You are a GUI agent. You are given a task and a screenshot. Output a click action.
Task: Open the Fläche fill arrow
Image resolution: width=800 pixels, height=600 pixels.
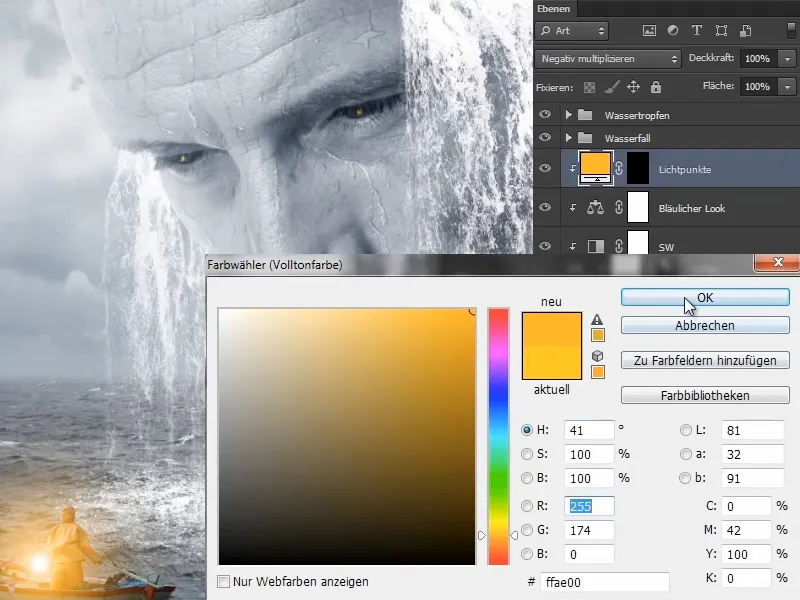point(787,87)
